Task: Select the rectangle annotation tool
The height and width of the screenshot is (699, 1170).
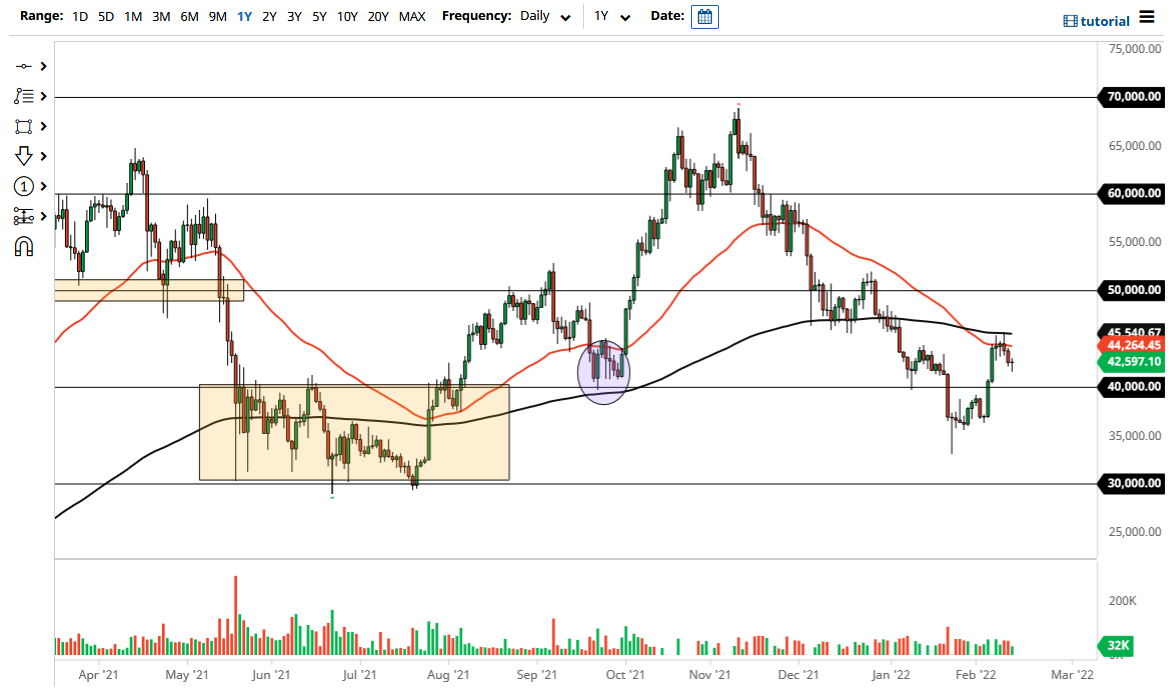Action: pyautogui.click(x=26, y=126)
